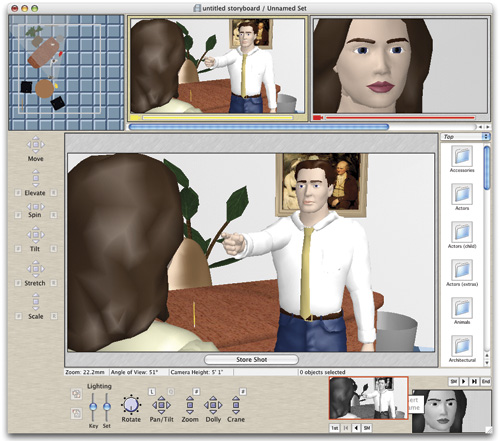The width and height of the screenshot is (500, 441).
Task: Open the Top library dropdown
Action: tap(465, 137)
